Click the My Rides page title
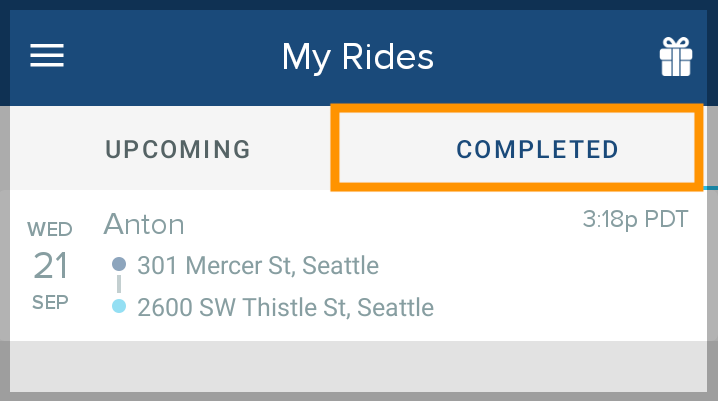 (x=358, y=56)
